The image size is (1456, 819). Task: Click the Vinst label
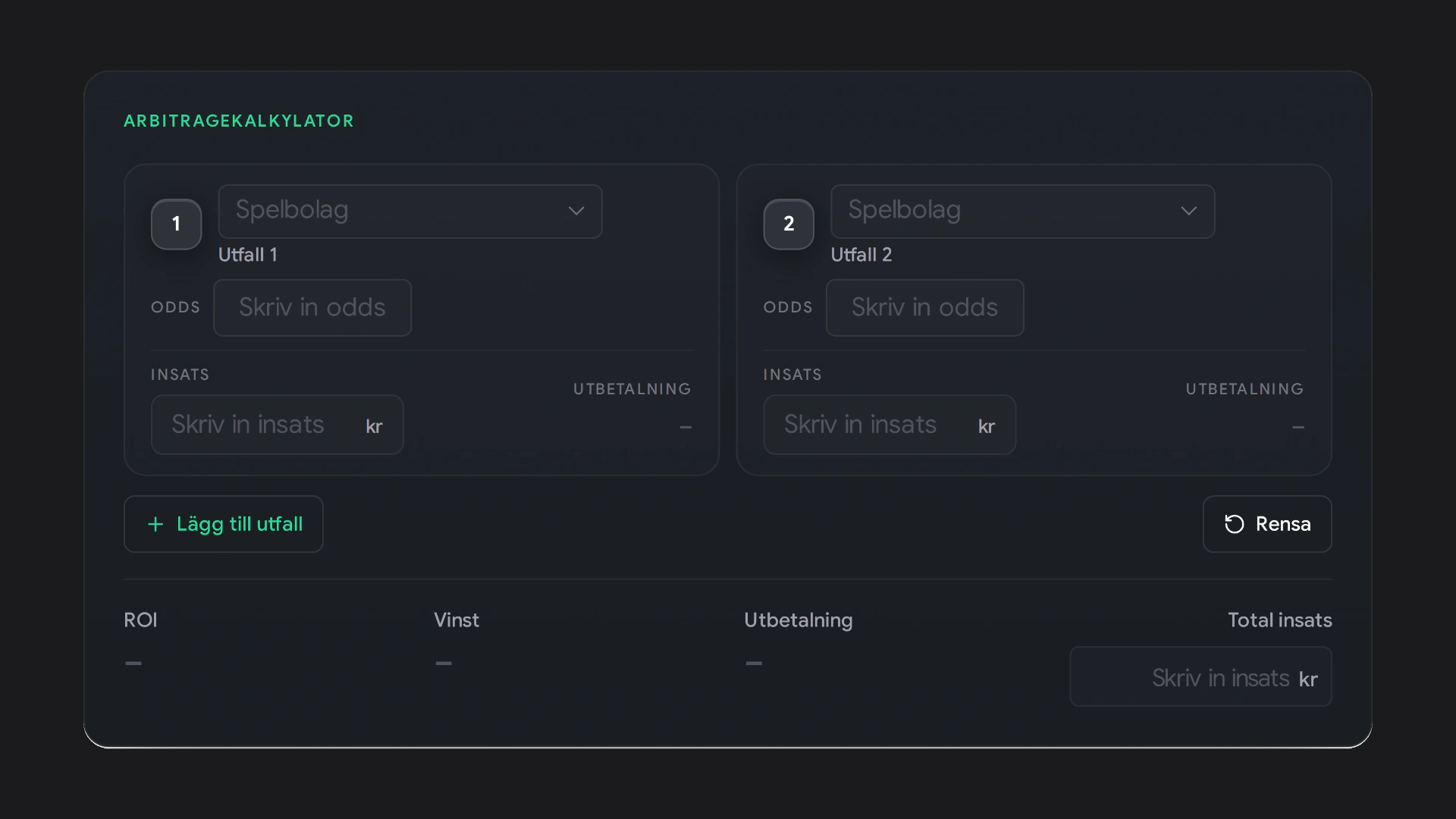[x=457, y=620]
